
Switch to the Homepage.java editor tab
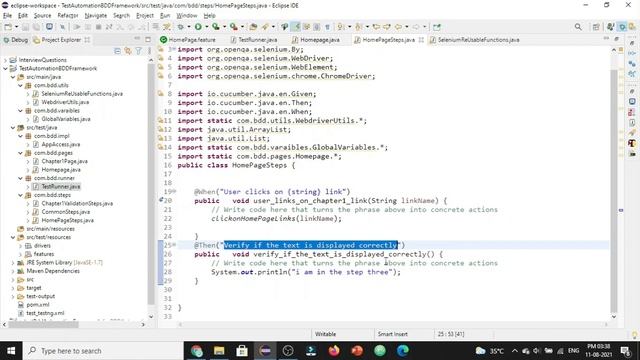click(x=316, y=40)
